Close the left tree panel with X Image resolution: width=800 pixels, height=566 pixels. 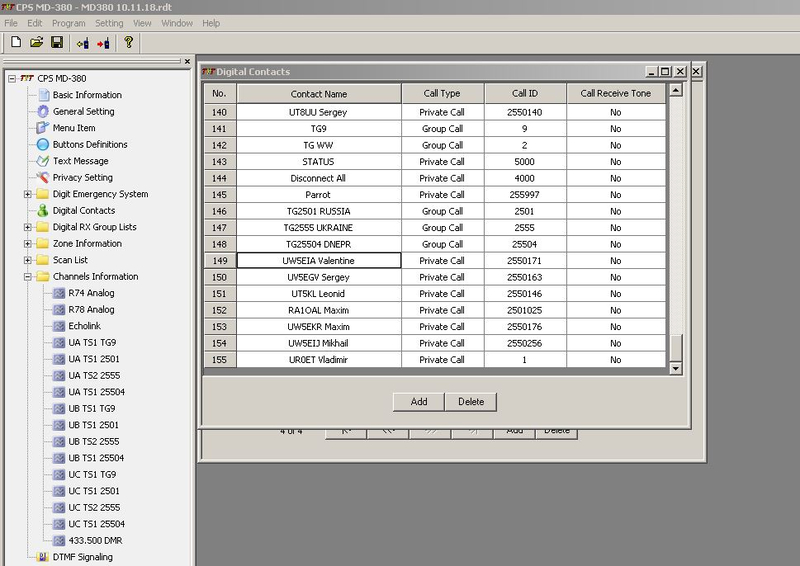(x=187, y=61)
